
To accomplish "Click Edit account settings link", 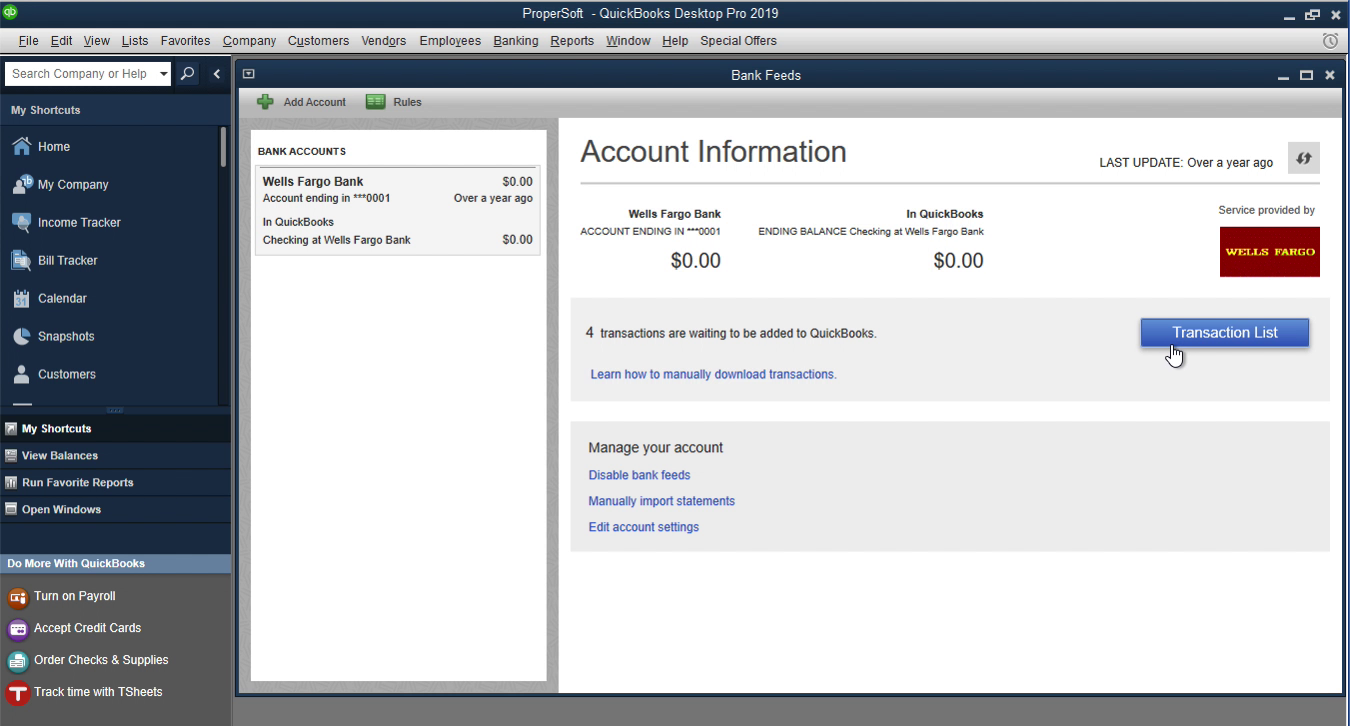I will pos(643,527).
